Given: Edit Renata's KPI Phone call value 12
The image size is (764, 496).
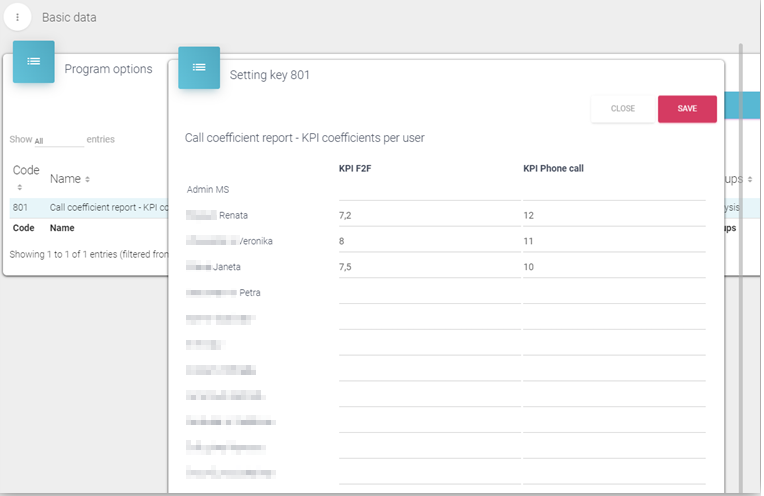Looking at the screenshot, I should (x=613, y=215).
